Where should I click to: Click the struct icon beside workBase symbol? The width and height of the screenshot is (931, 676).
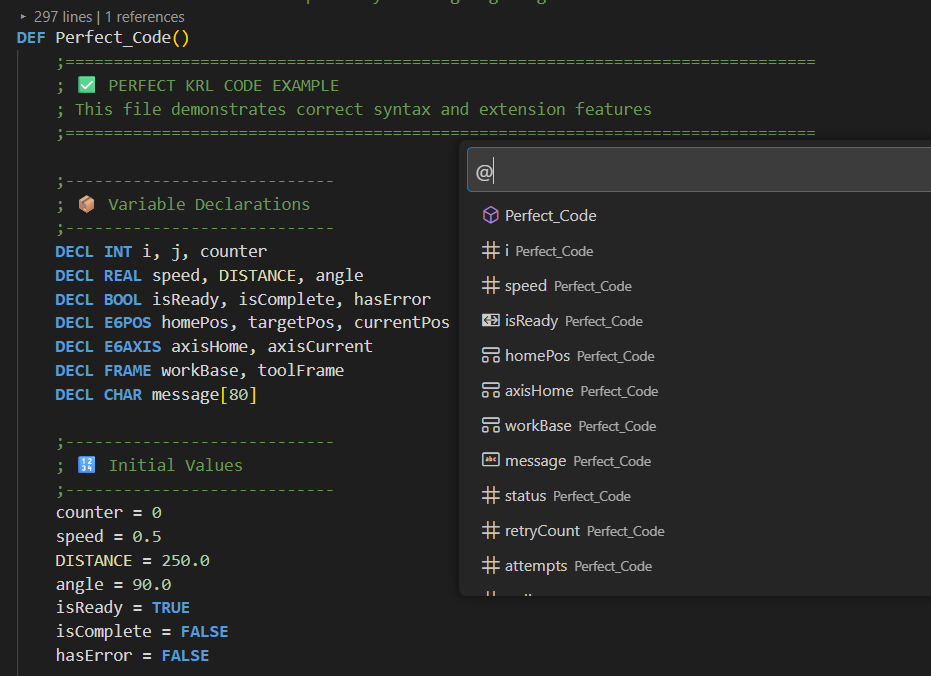[x=490, y=425]
